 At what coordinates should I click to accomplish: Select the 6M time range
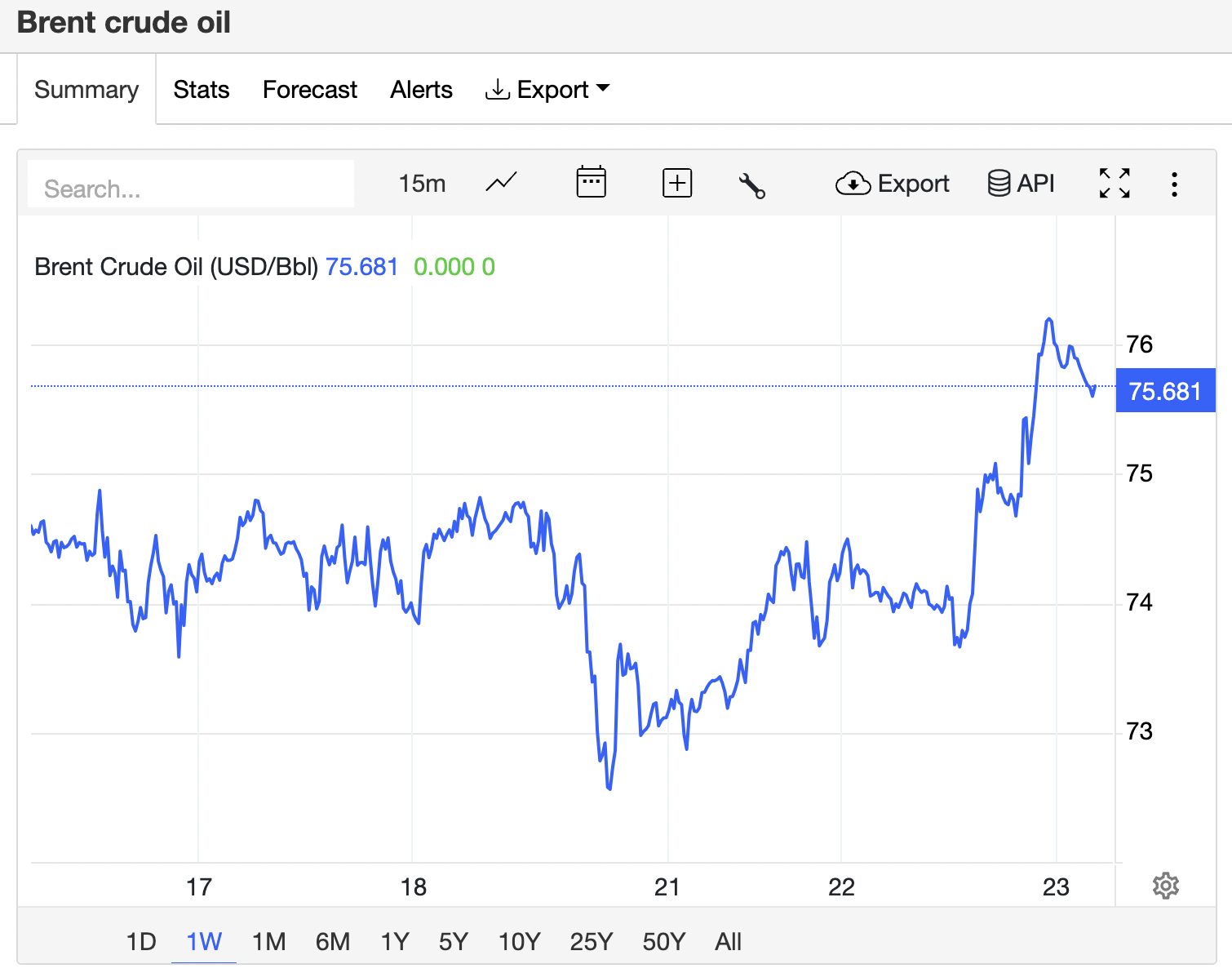(333, 941)
